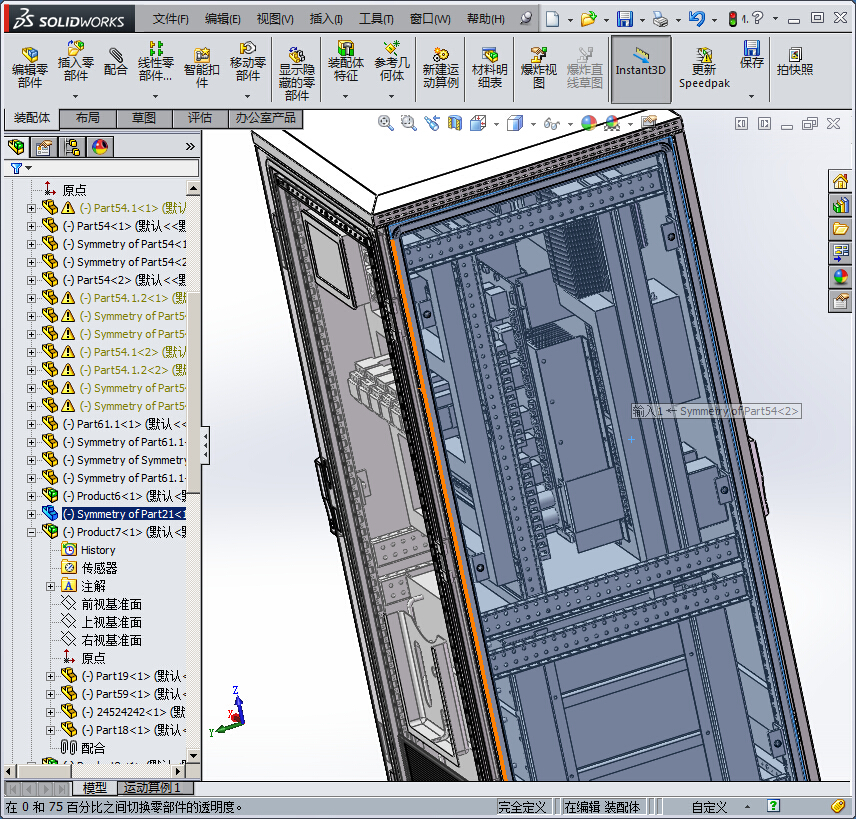Switch to the 运动算例1 bottom tab
Viewport: 856px width, 819px height.
click(x=152, y=788)
